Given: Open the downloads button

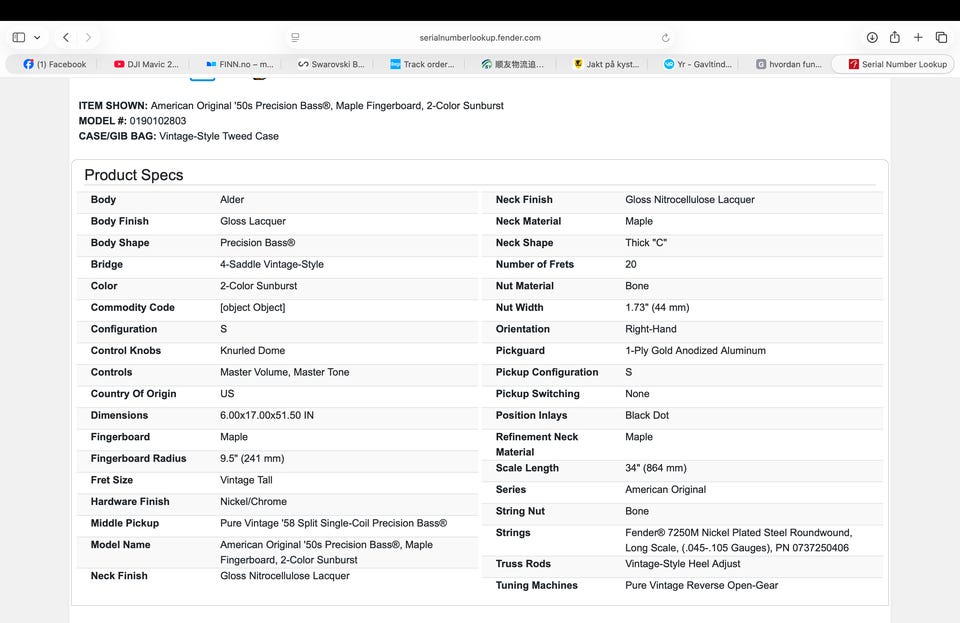Looking at the screenshot, I should coord(872,37).
